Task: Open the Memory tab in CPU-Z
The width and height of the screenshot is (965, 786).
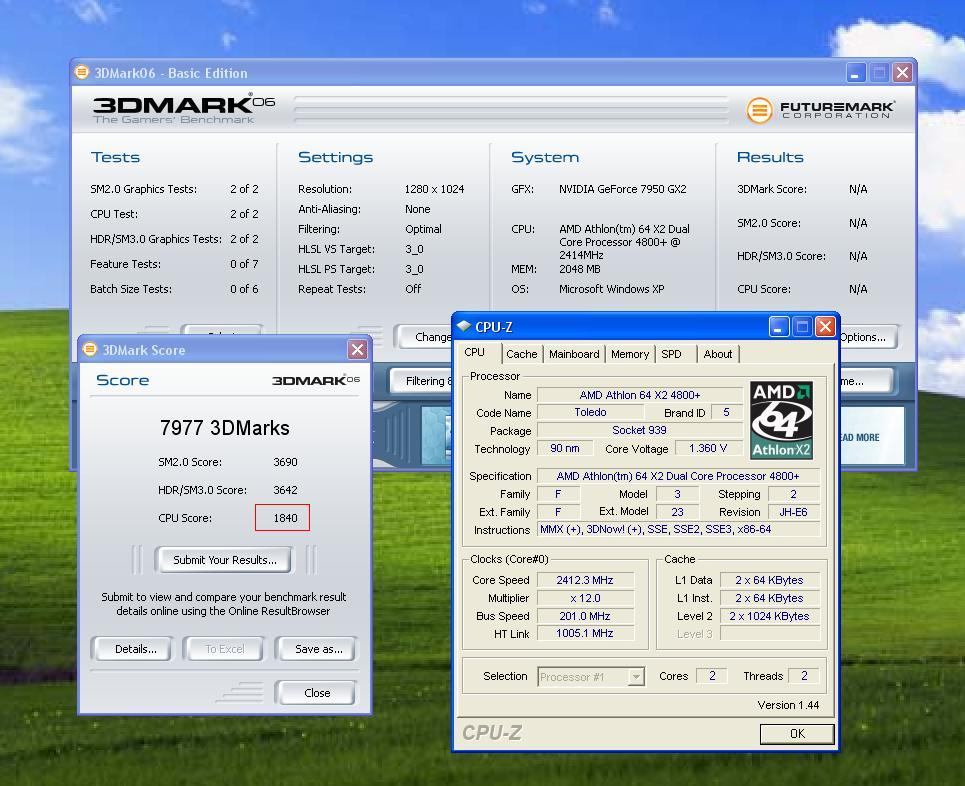Action: (x=630, y=354)
